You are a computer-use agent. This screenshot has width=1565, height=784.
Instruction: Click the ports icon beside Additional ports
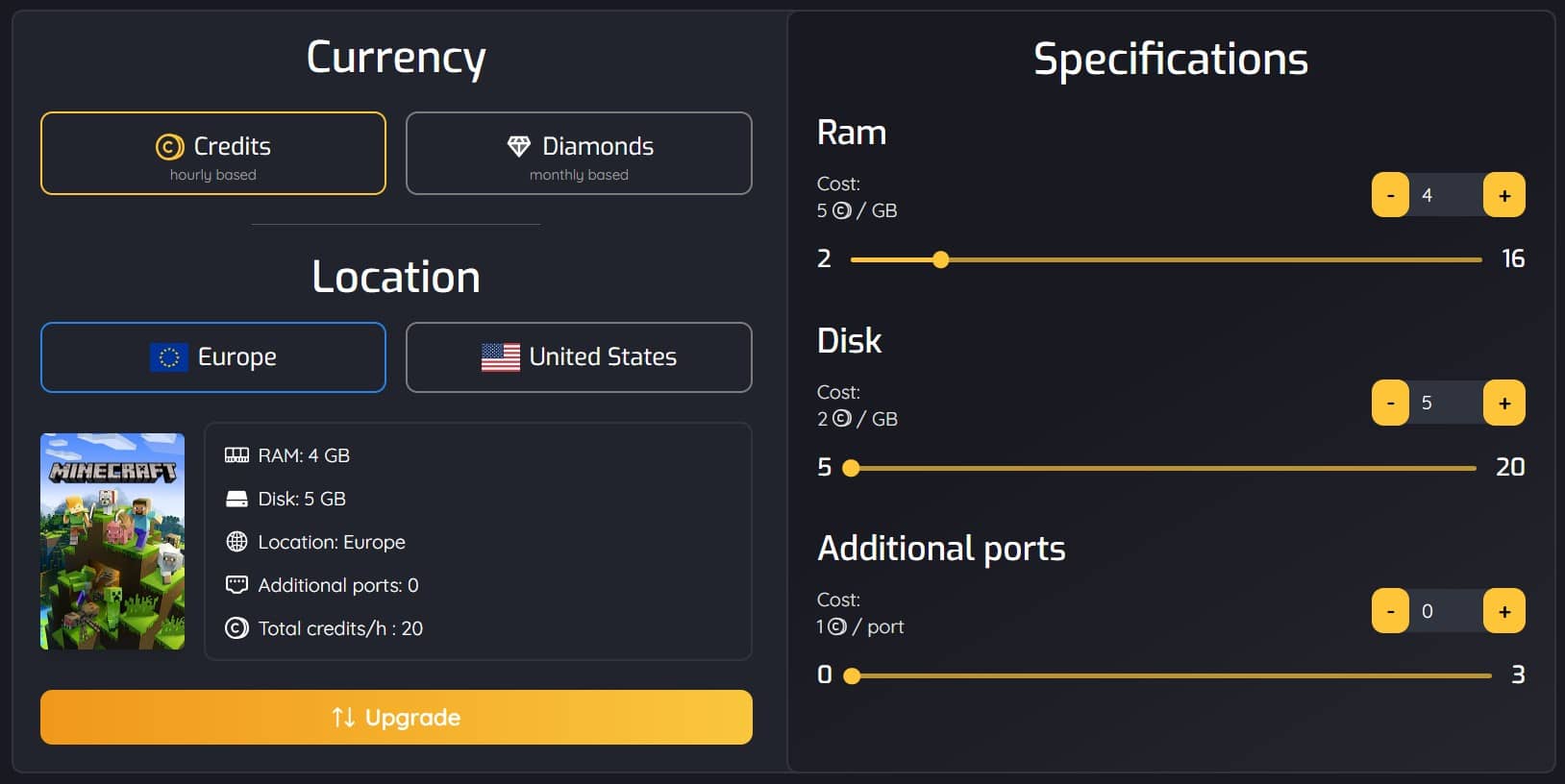point(236,584)
